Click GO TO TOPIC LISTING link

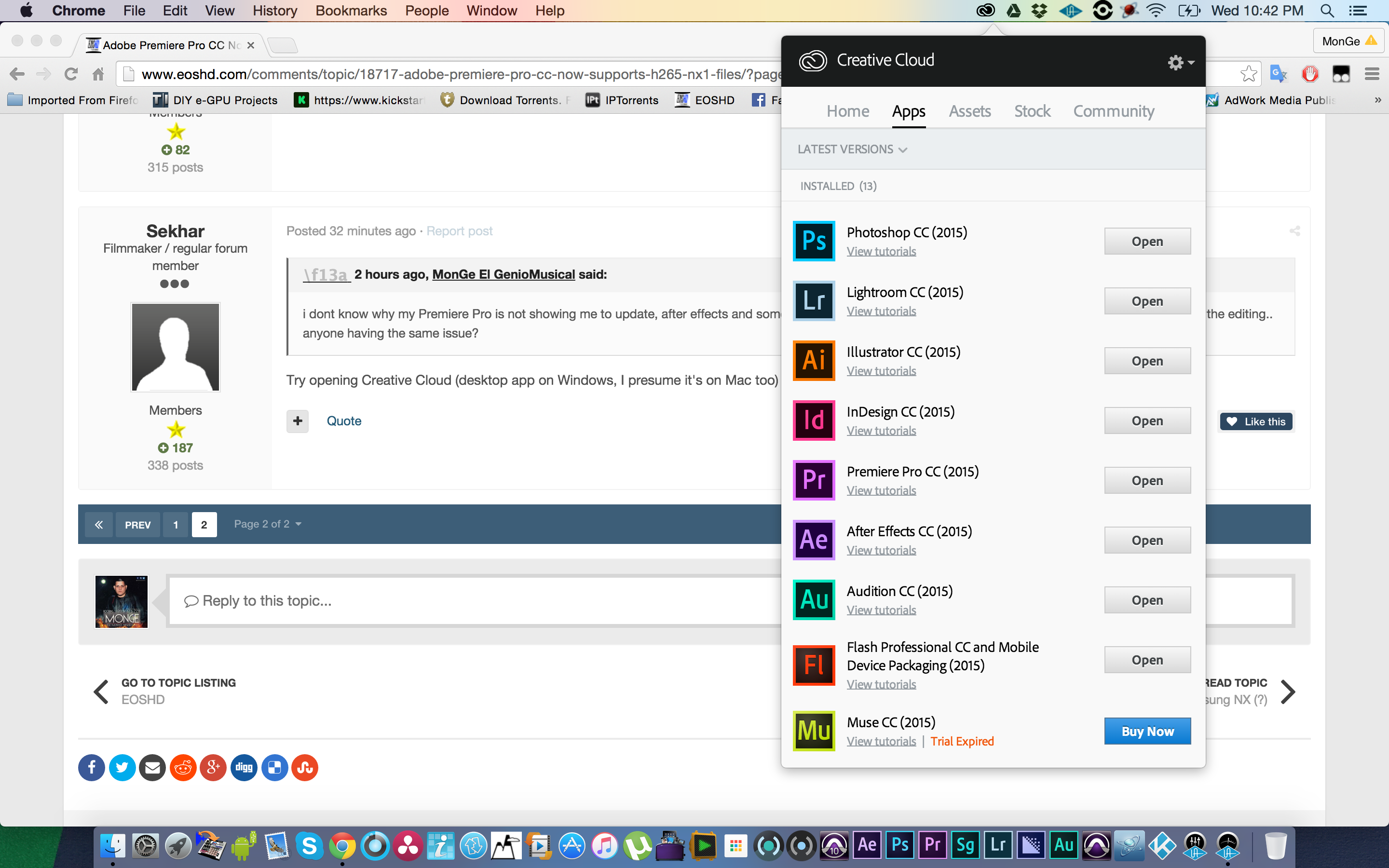tap(178, 682)
